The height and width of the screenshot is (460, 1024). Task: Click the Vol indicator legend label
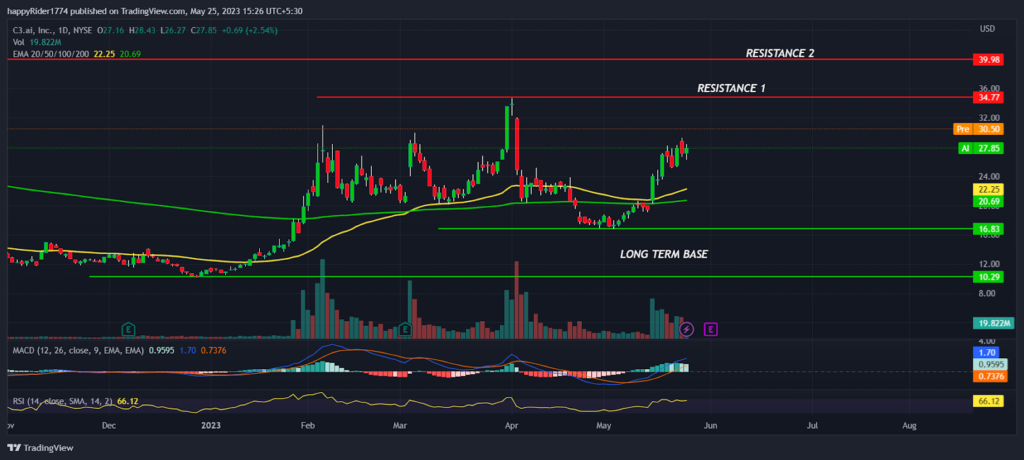point(19,42)
